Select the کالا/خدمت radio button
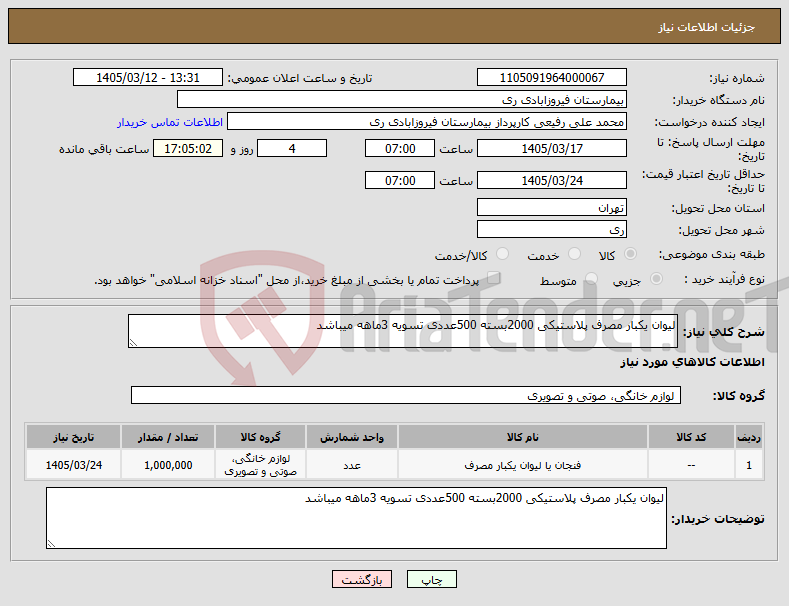The height and width of the screenshot is (606, 789). coord(502,254)
